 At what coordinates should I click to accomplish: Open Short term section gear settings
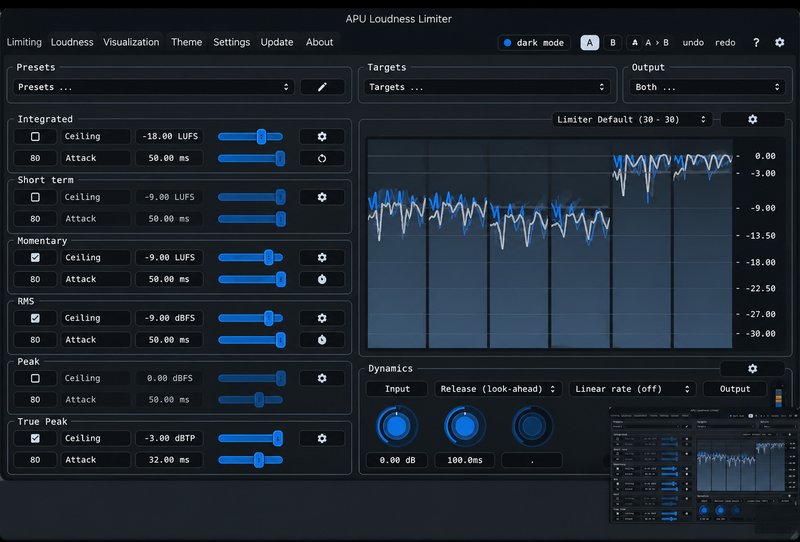tap(322, 197)
